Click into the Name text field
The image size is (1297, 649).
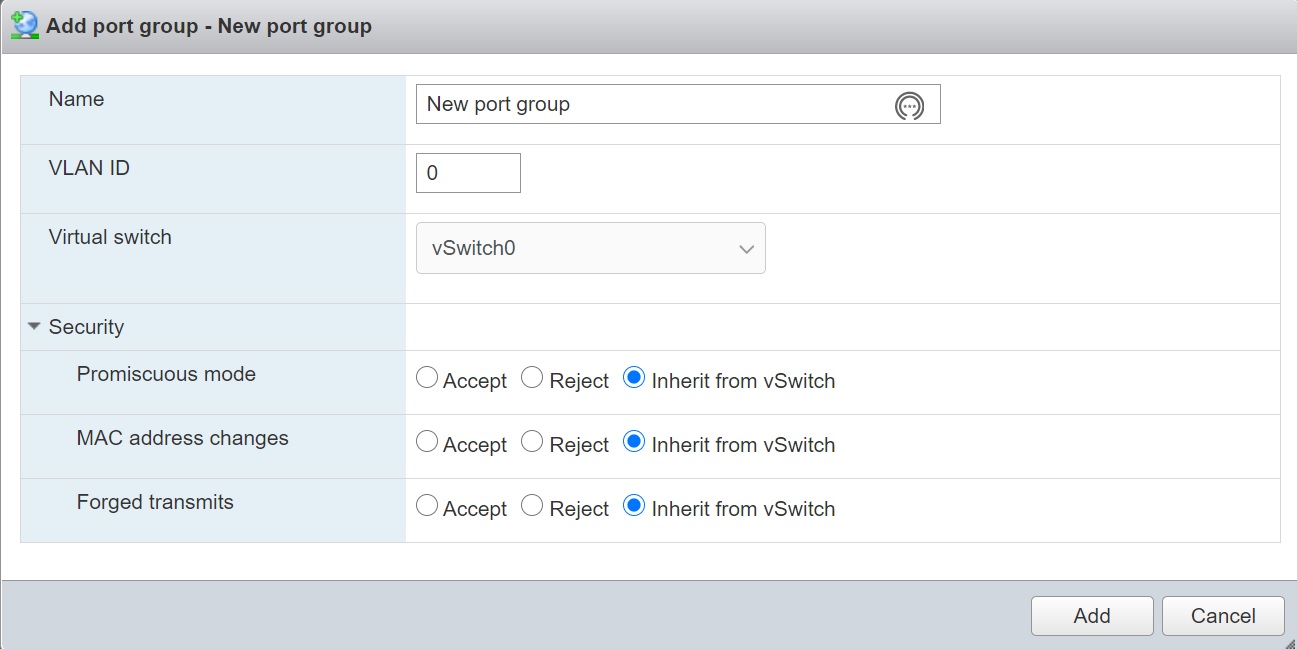coord(650,104)
